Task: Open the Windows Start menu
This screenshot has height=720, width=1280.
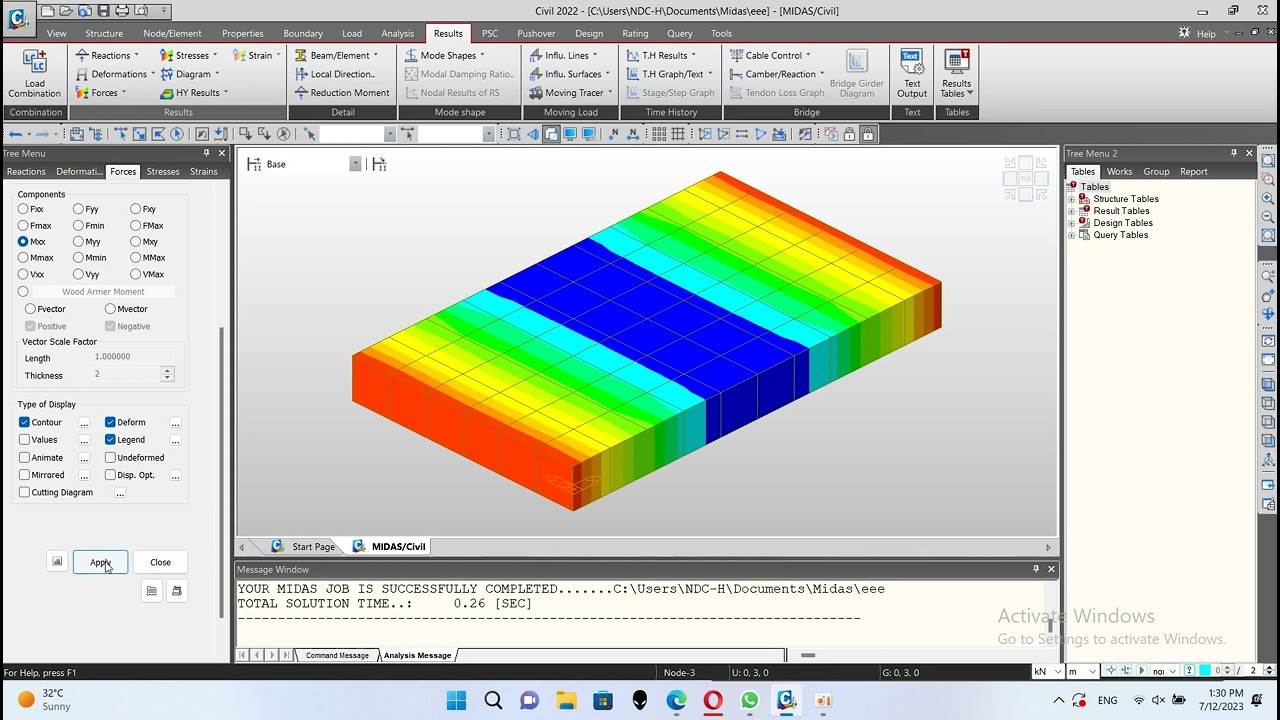Action: [456, 700]
